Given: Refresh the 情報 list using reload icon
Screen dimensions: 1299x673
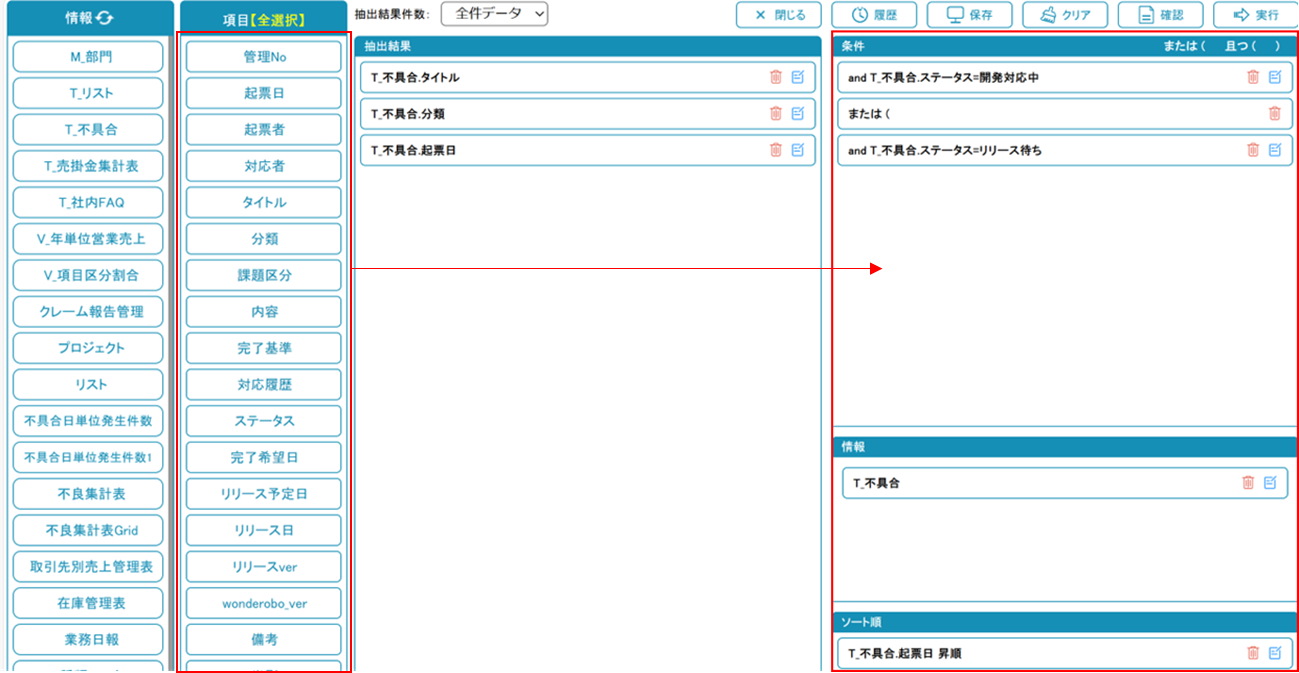Looking at the screenshot, I should tap(105, 18).
